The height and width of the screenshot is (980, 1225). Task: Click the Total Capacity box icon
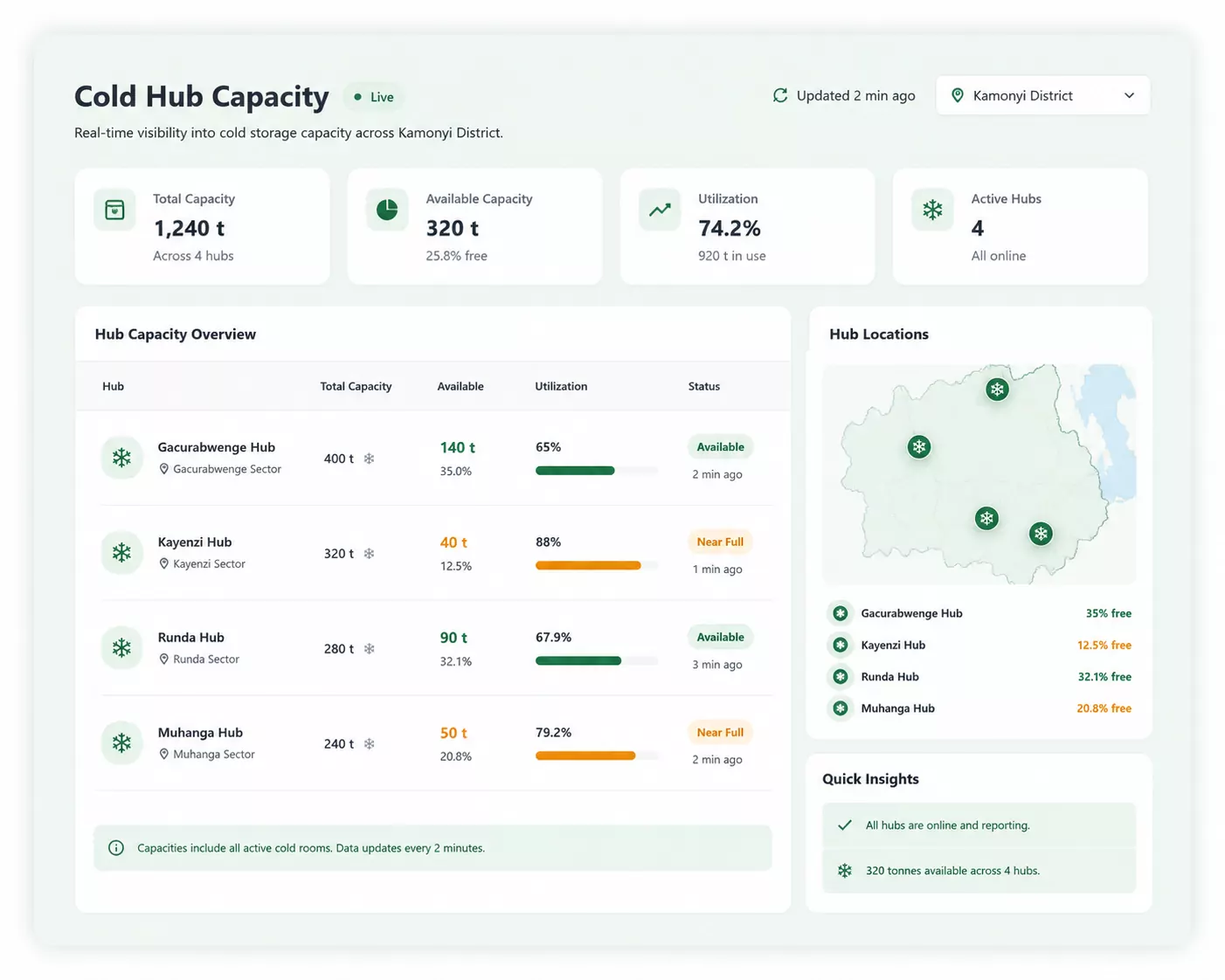click(114, 210)
